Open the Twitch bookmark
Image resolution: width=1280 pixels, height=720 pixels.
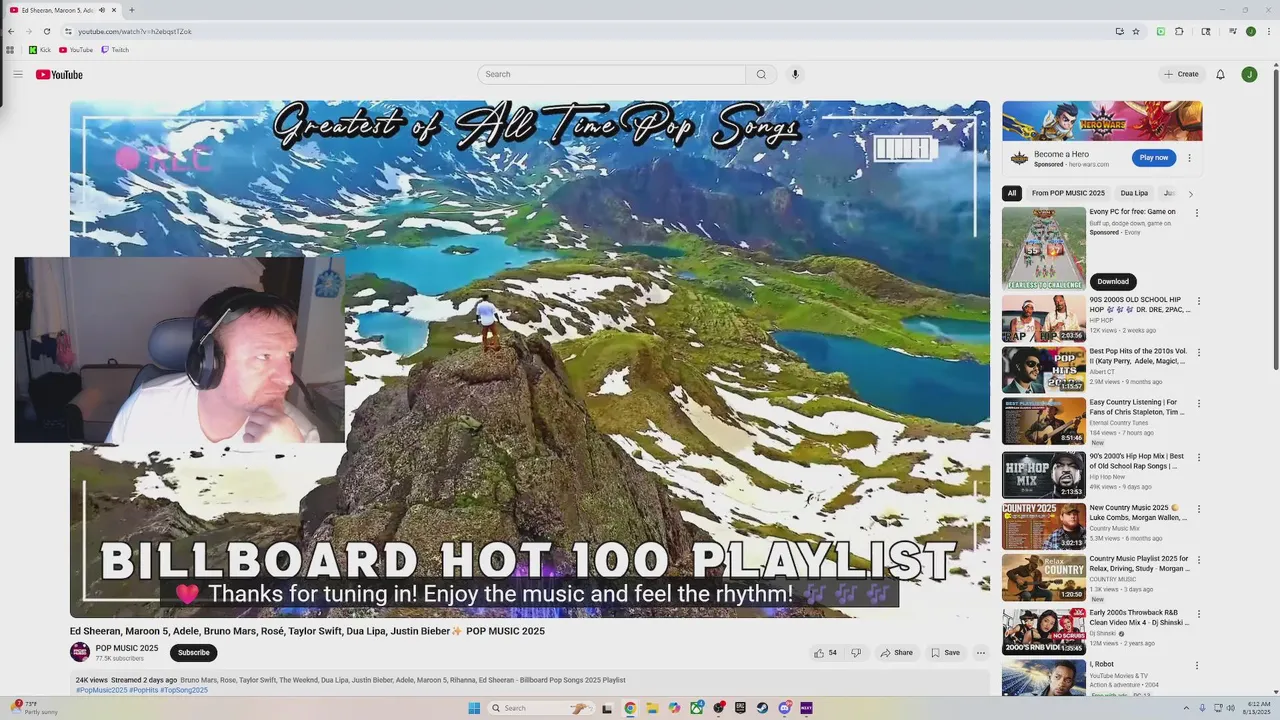click(115, 49)
